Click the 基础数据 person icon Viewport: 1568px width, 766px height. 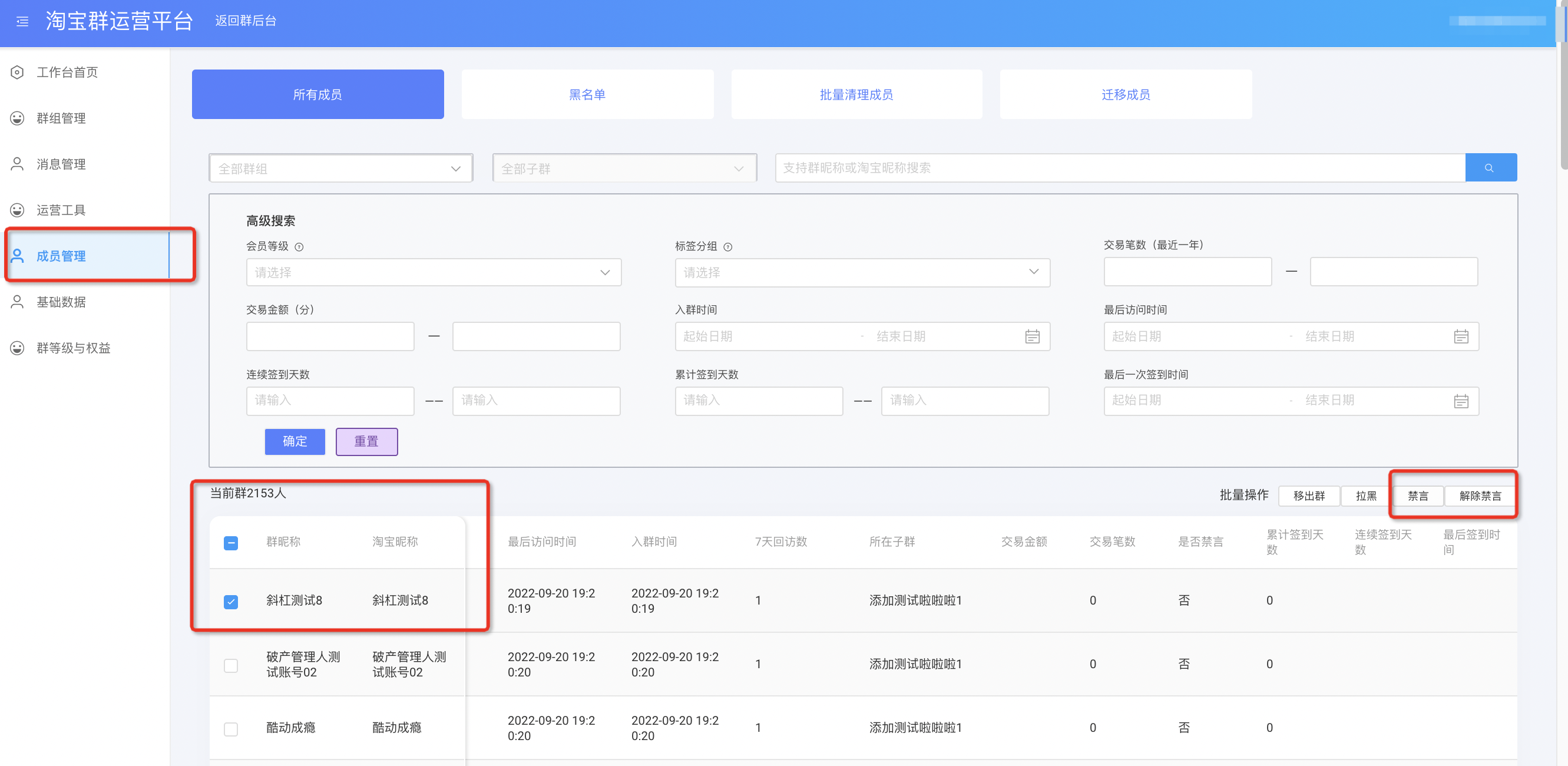click(17, 302)
